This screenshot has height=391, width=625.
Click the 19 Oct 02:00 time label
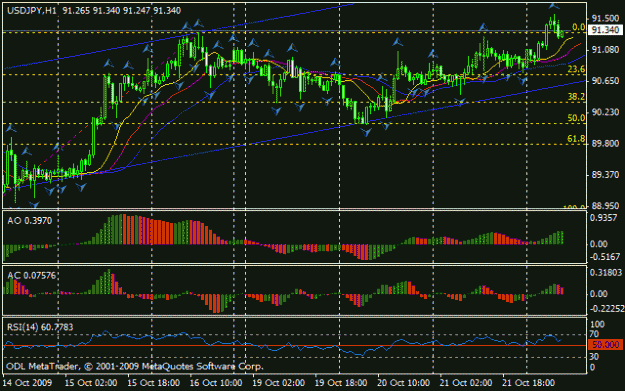(x=278, y=383)
